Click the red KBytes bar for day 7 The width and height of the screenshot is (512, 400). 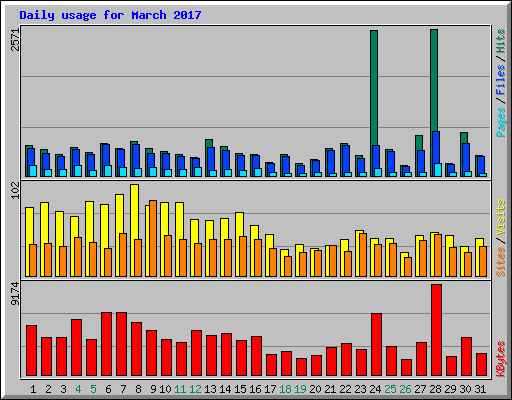(x=121, y=344)
